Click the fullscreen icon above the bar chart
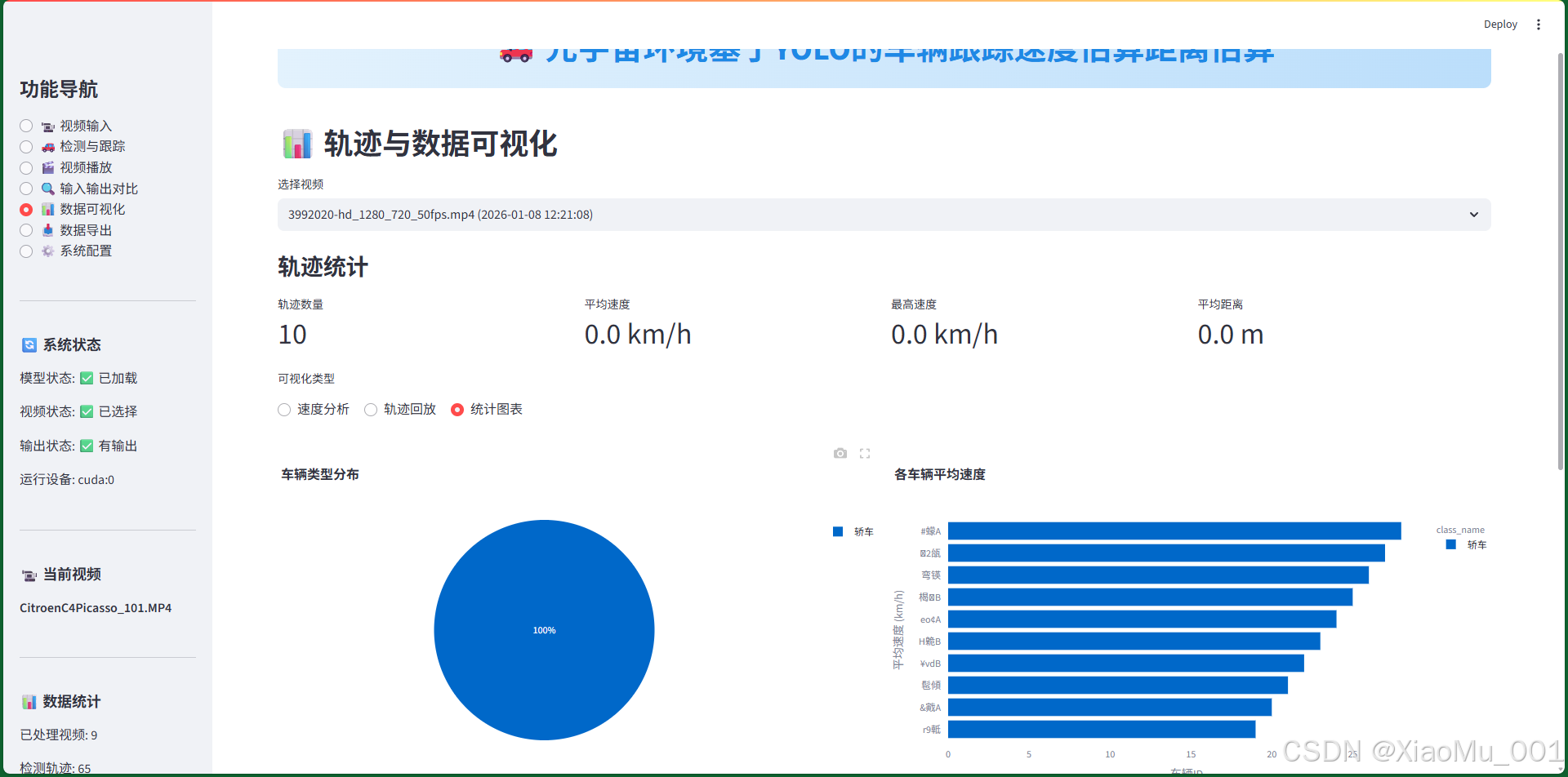Image resolution: width=1568 pixels, height=777 pixels. point(865,453)
